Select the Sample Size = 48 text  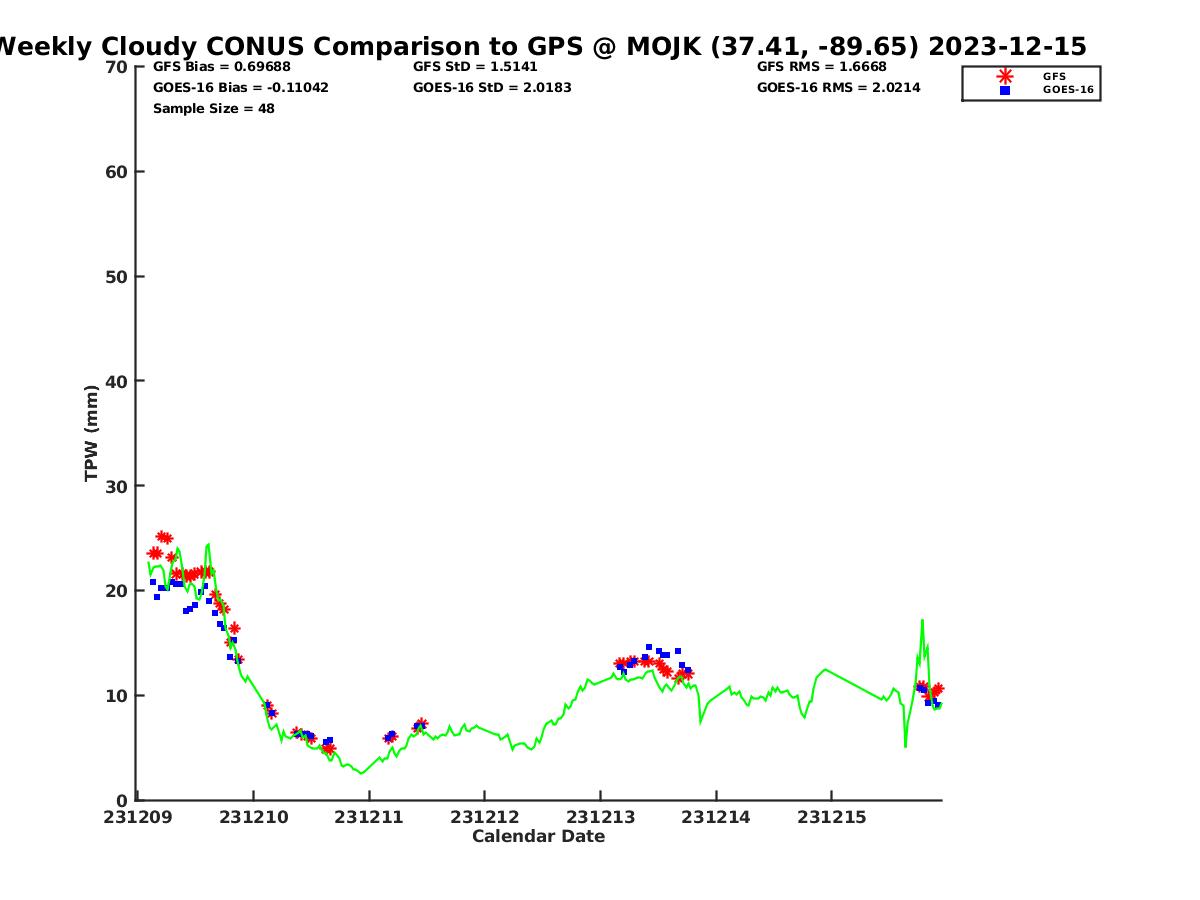click(x=213, y=109)
